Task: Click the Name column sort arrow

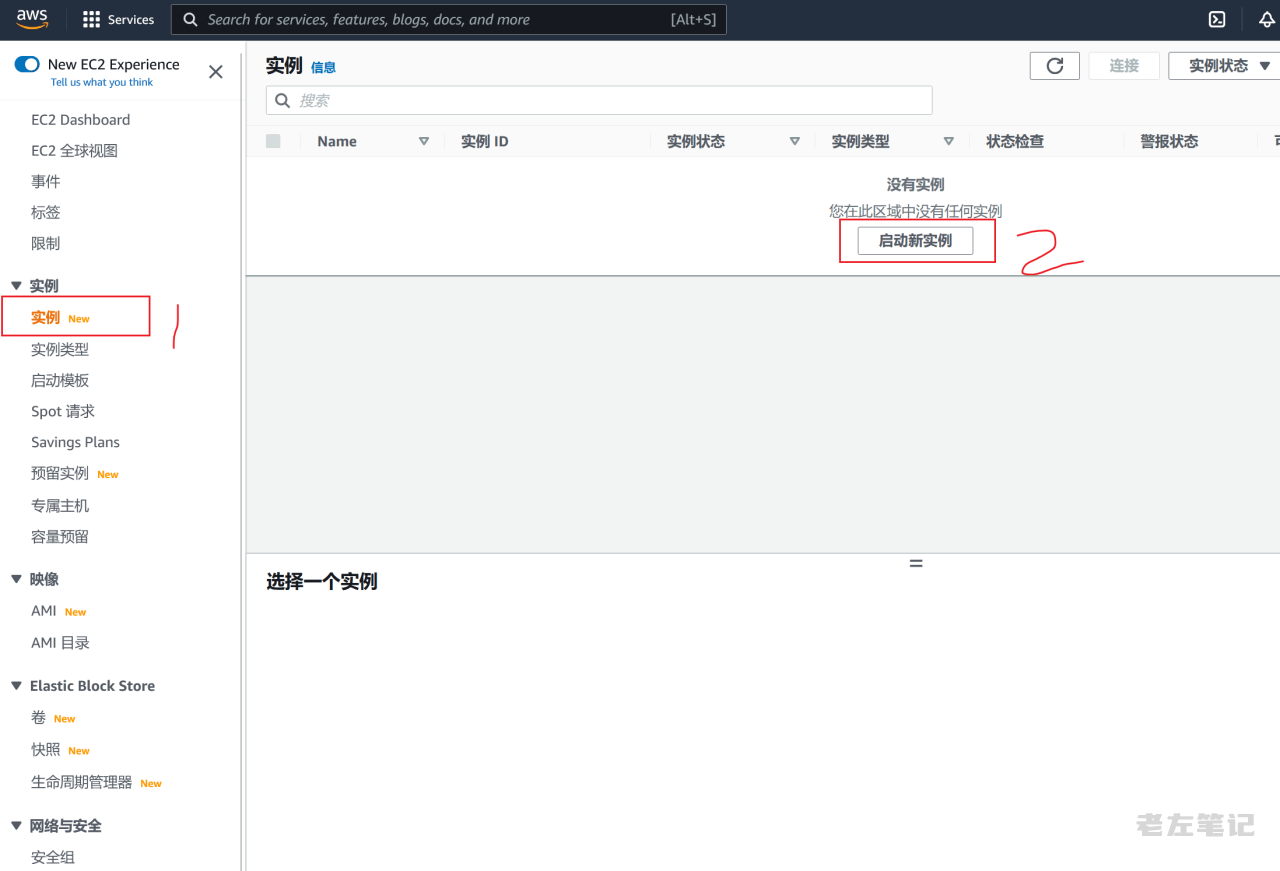Action: [423, 141]
